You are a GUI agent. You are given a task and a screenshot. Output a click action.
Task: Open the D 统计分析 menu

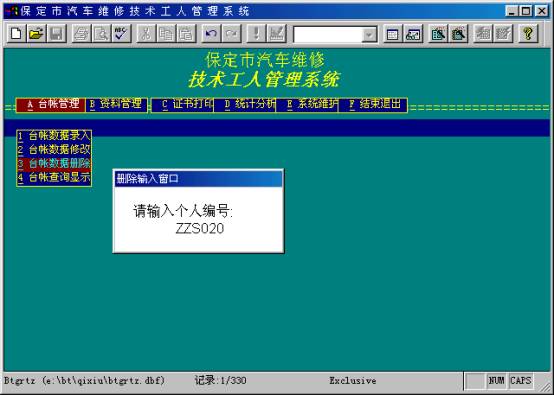point(245,105)
